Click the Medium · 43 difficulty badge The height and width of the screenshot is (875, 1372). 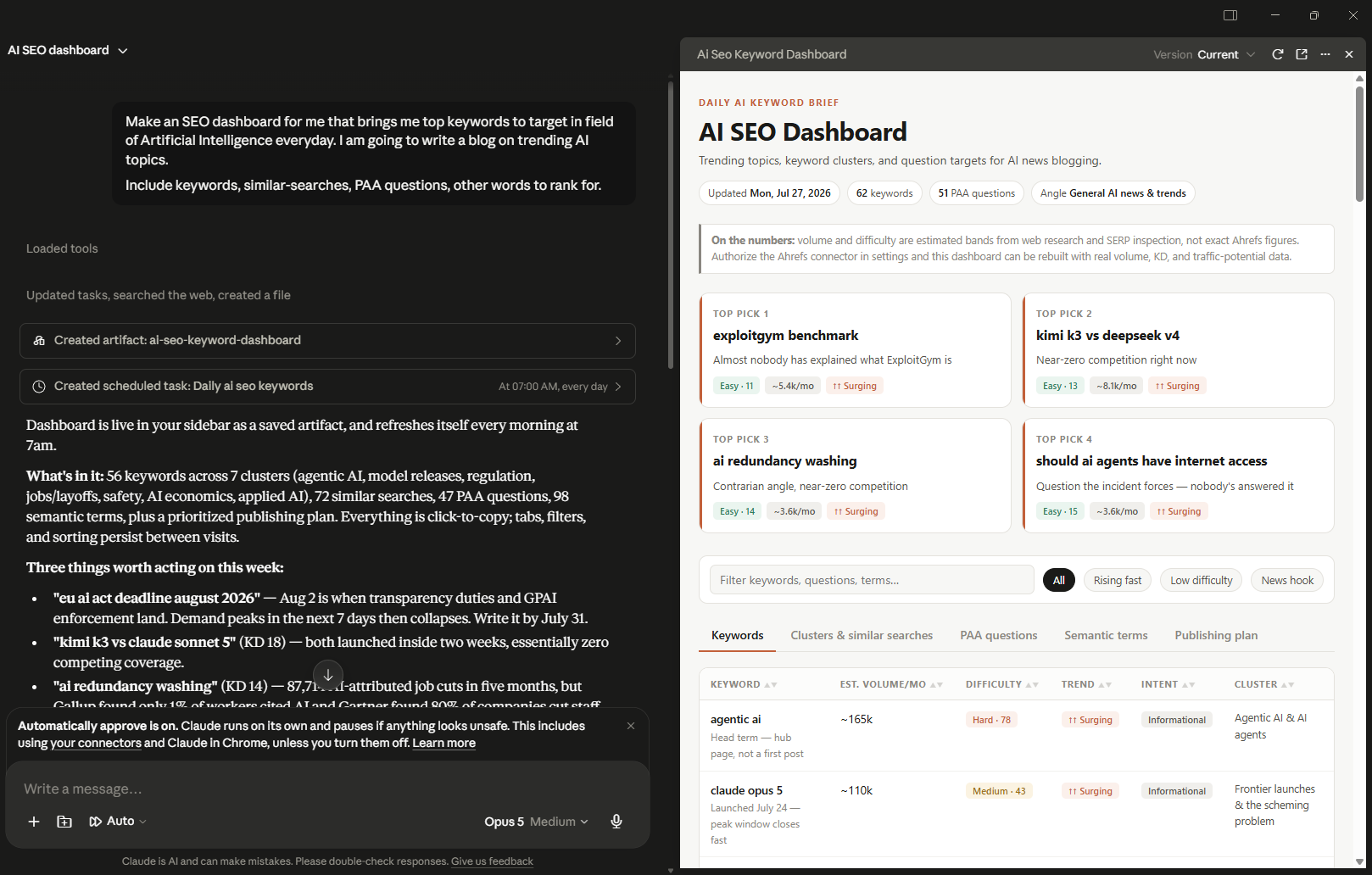(999, 791)
